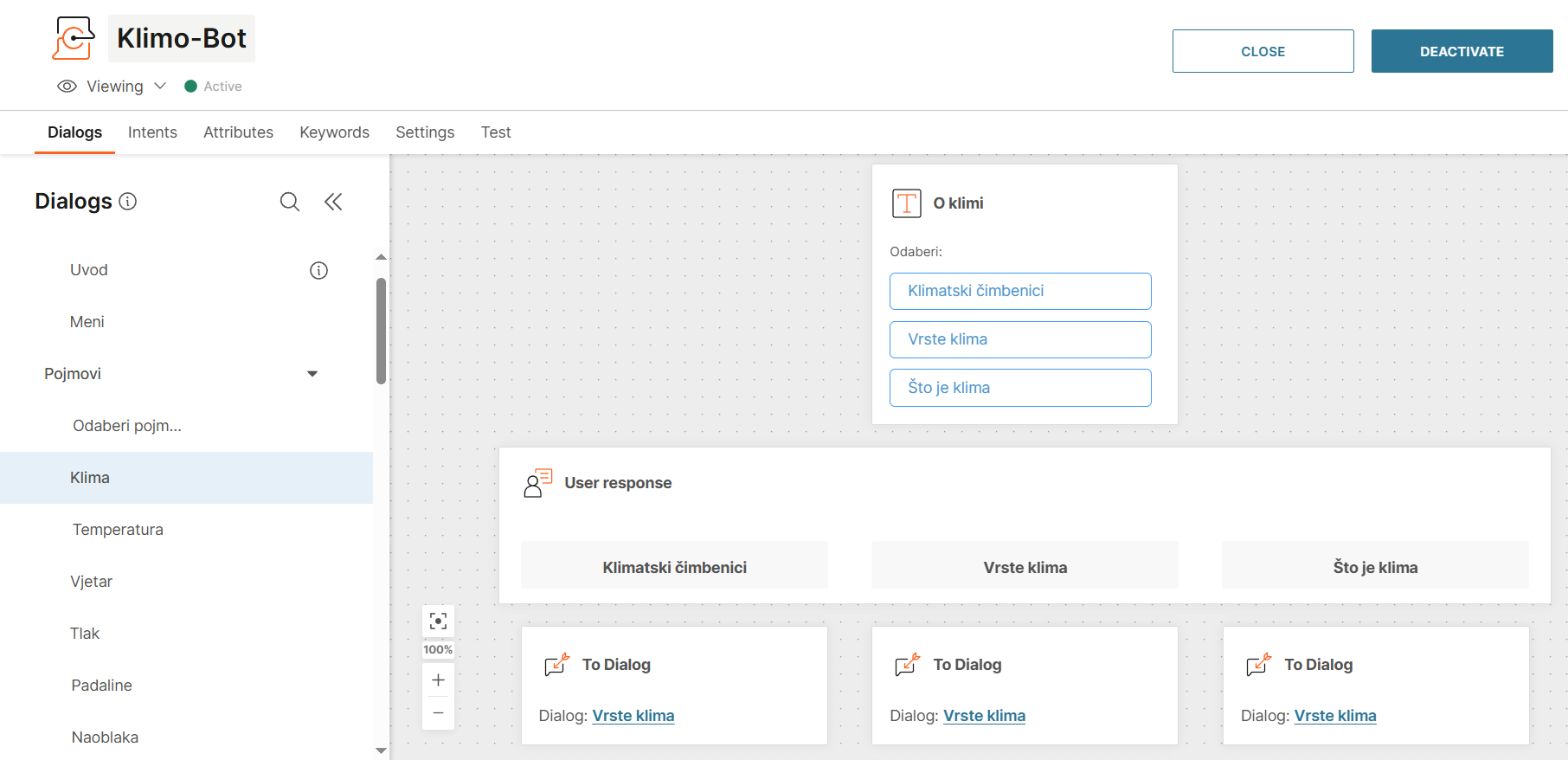Image resolution: width=1568 pixels, height=760 pixels.
Task: Click the Što je klima option in O klimi
Action: coord(1020,388)
